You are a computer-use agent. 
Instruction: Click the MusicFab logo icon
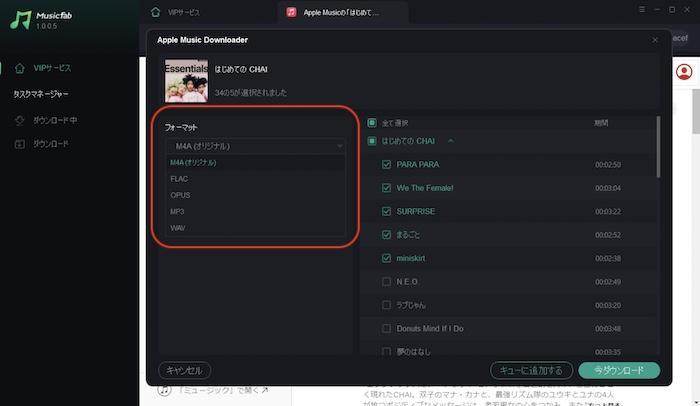click(x=21, y=20)
